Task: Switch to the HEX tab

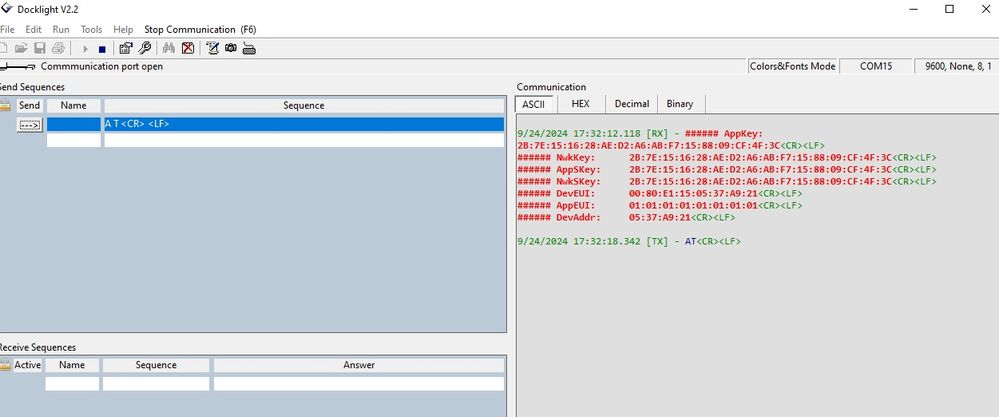Action: tap(580, 104)
